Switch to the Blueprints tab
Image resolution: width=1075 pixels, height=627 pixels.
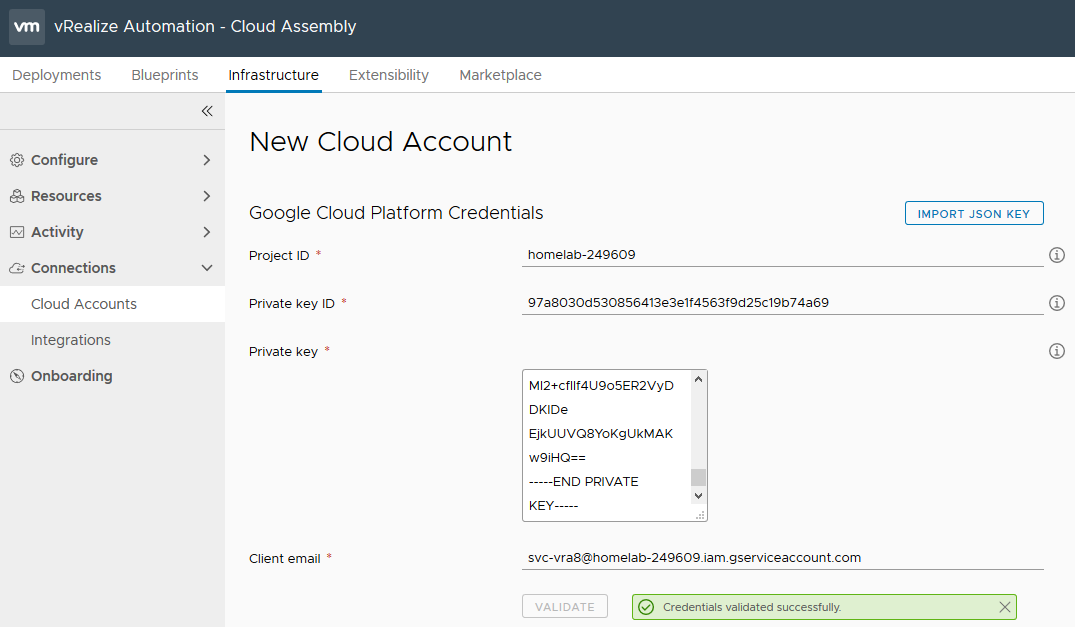click(165, 75)
